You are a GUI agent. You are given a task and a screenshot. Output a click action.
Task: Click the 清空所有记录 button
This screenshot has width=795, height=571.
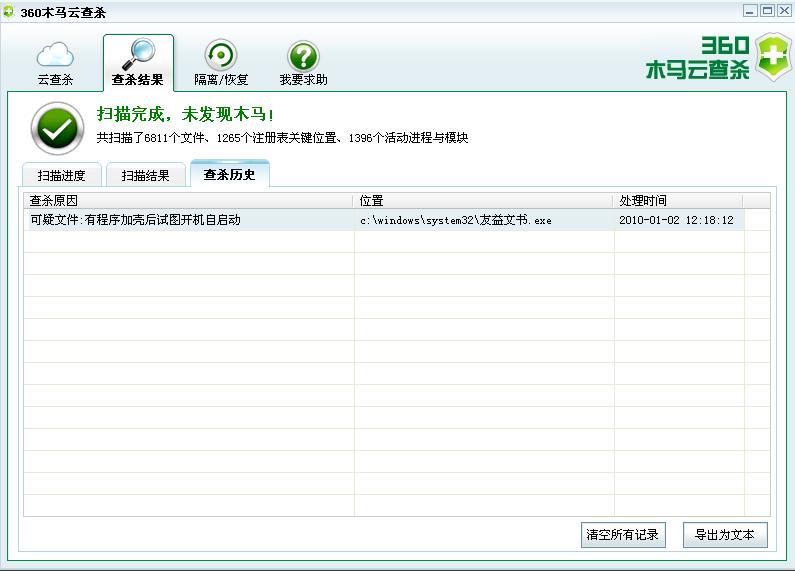pos(623,534)
